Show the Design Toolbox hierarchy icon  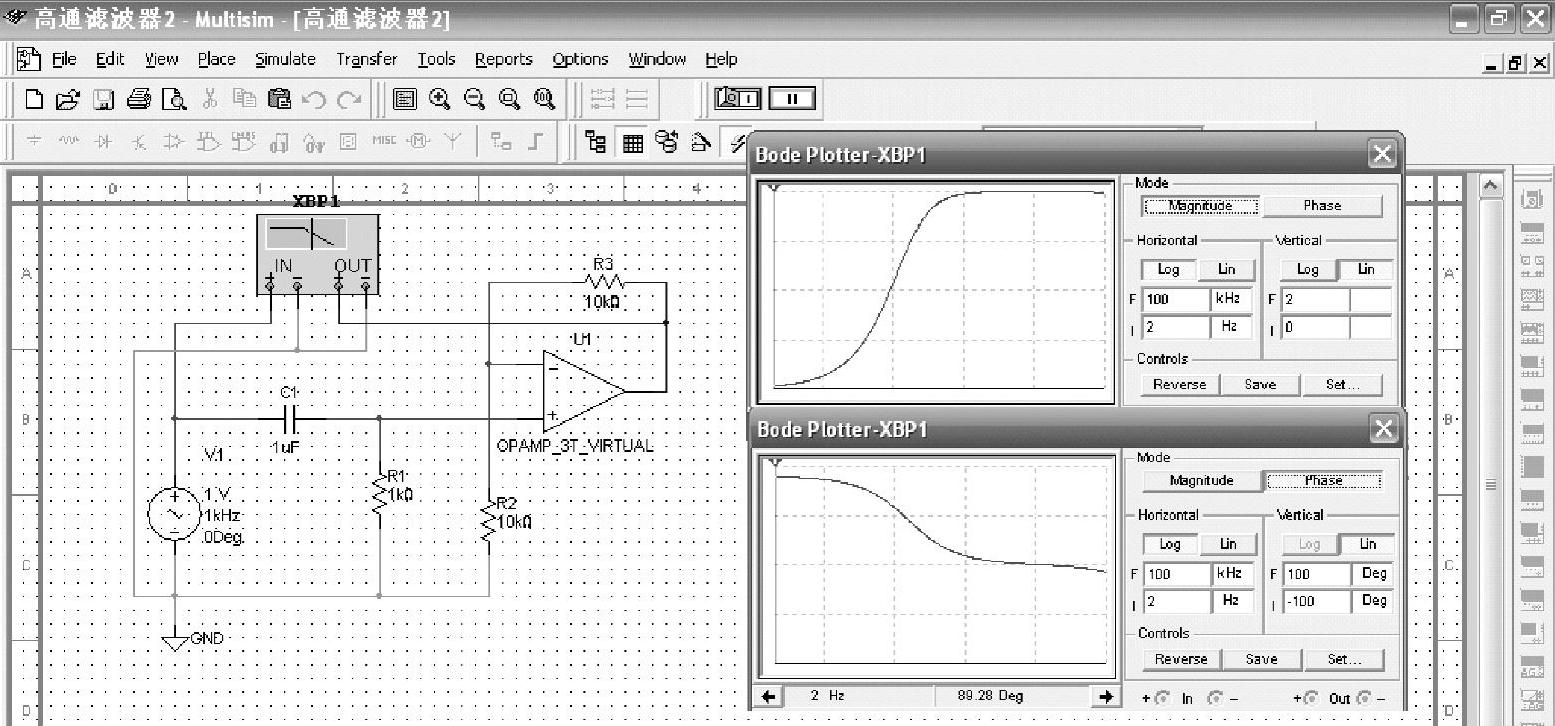[596, 142]
